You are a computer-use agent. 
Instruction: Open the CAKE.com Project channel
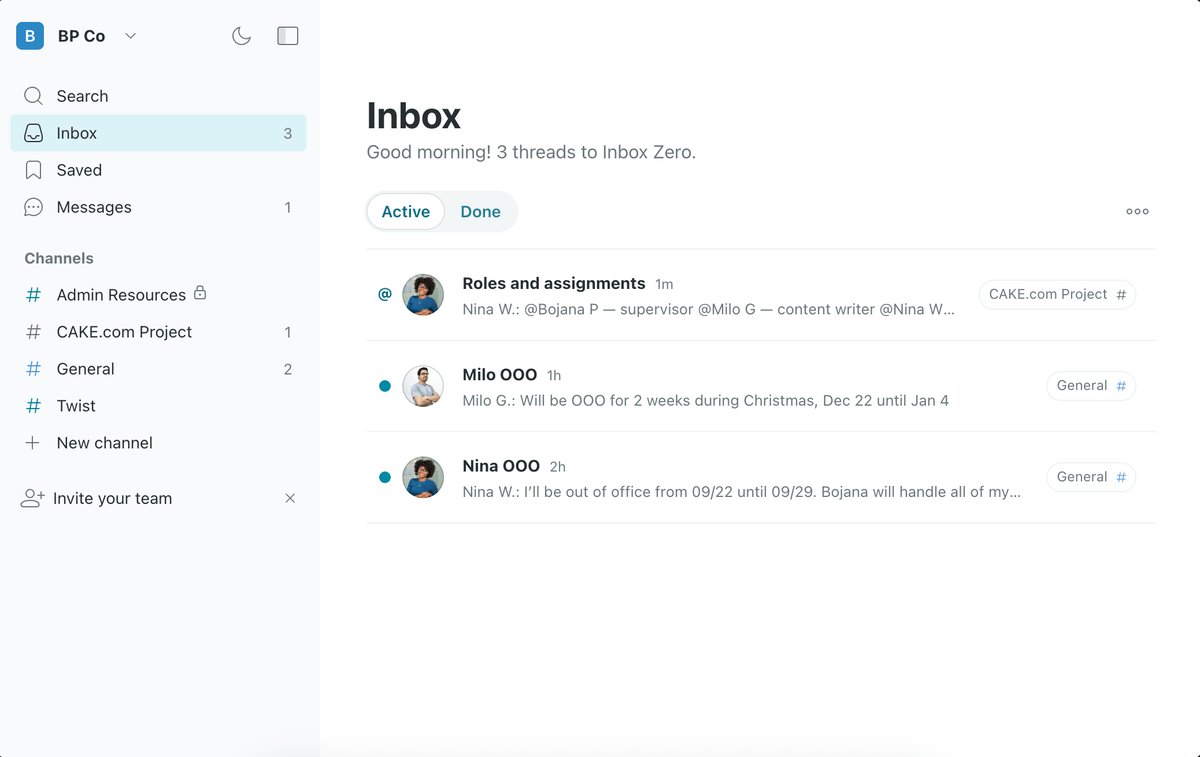tap(124, 332)
